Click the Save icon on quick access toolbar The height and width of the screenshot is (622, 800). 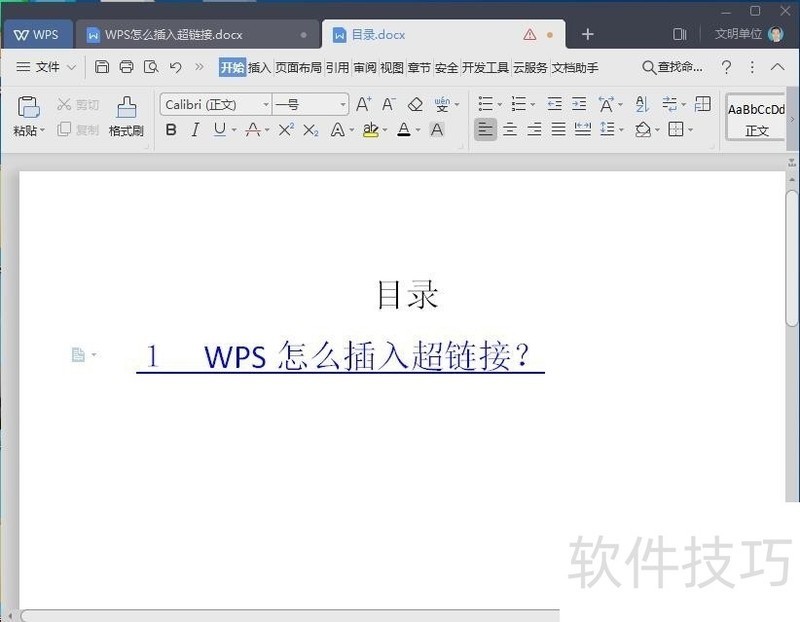pos(102,66)
